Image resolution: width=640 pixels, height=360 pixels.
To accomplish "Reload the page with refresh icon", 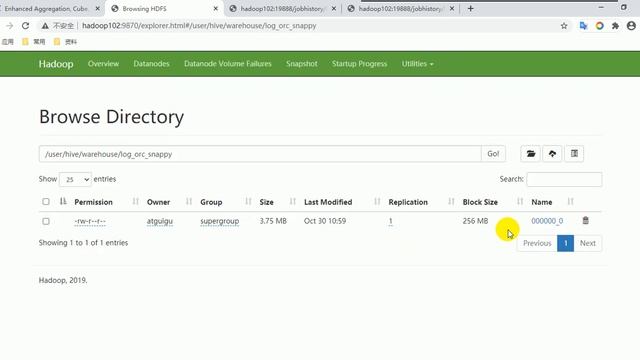I will click(x=25, y=26).
